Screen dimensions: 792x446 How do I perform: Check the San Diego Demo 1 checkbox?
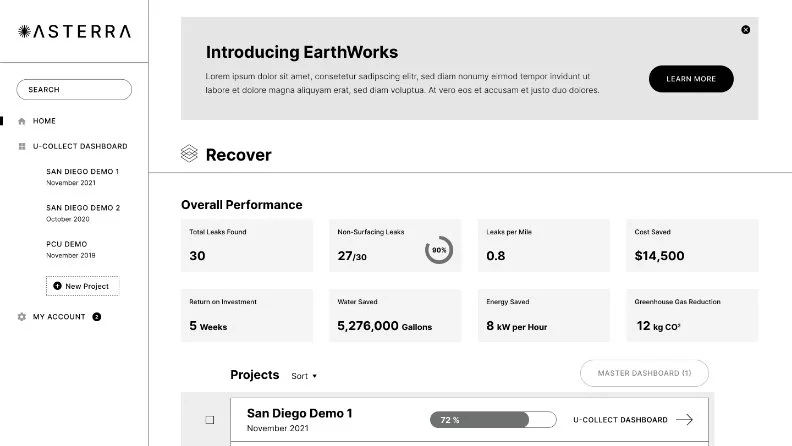[x=210, y=420]
